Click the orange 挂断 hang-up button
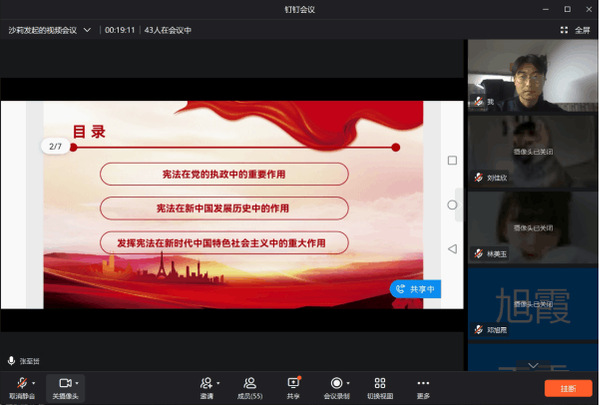 point(568,389)
